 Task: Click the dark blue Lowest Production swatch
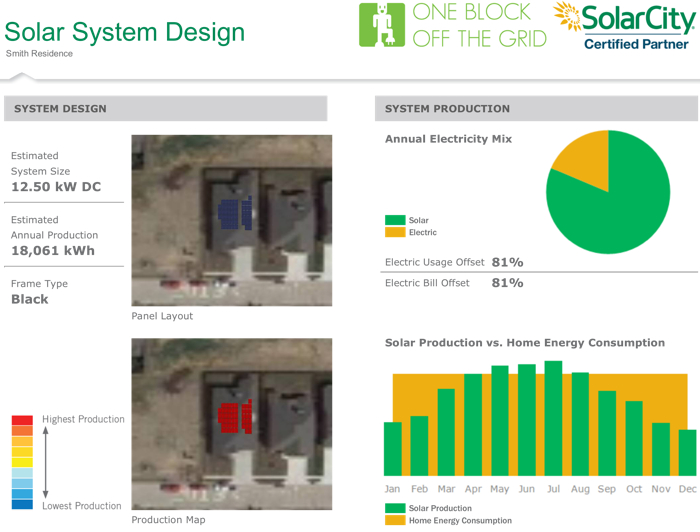point(22,504)
